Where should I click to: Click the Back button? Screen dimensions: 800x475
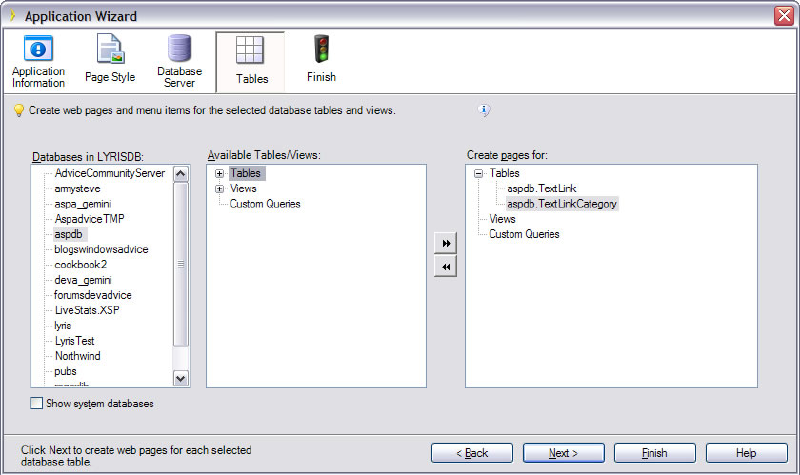coord(472,453)
